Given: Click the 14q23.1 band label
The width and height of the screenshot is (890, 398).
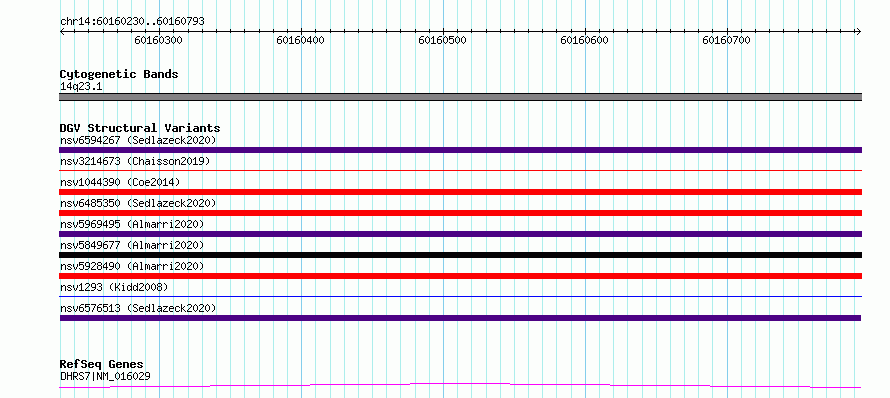Looking at the screenshot, I should coord(81,87).
